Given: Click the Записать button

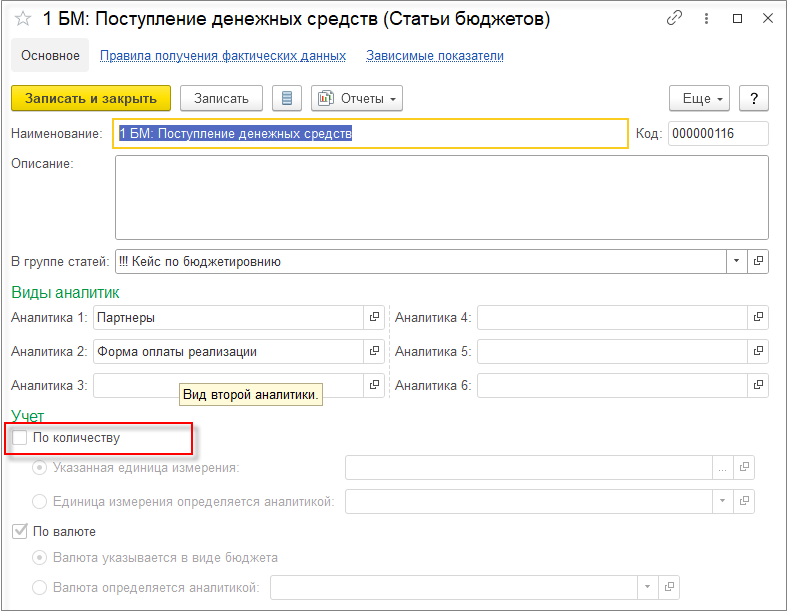Looking at the screenshot, I should (221, 98).
